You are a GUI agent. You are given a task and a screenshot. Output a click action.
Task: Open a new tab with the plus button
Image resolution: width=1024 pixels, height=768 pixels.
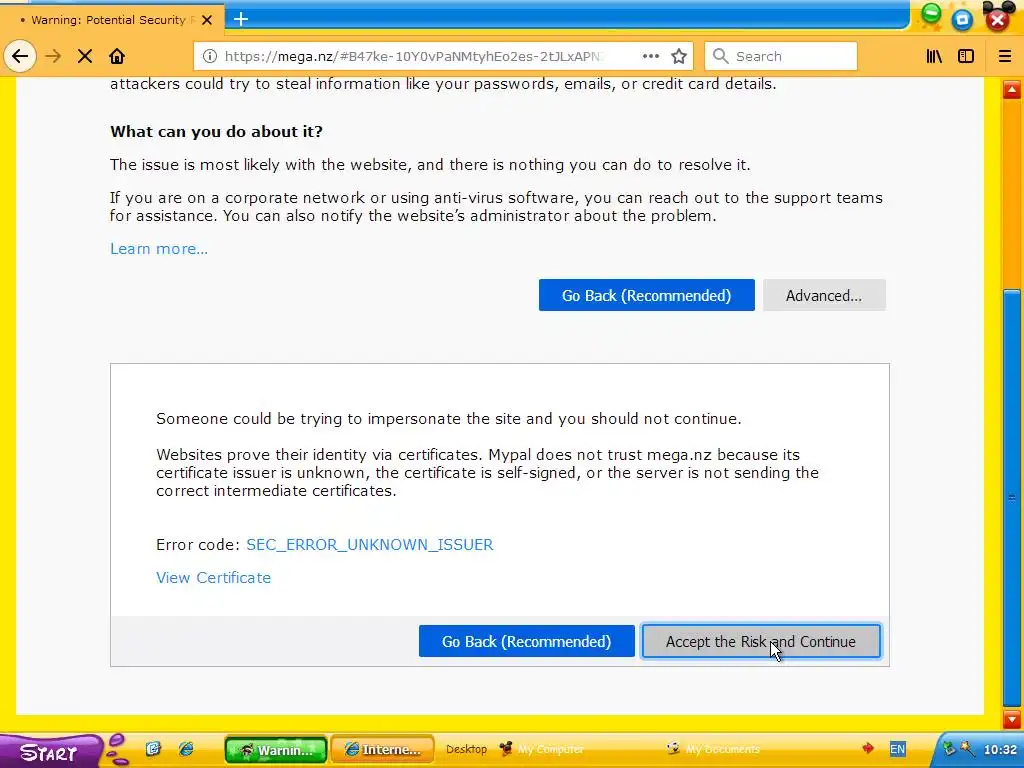coord(241,19)
